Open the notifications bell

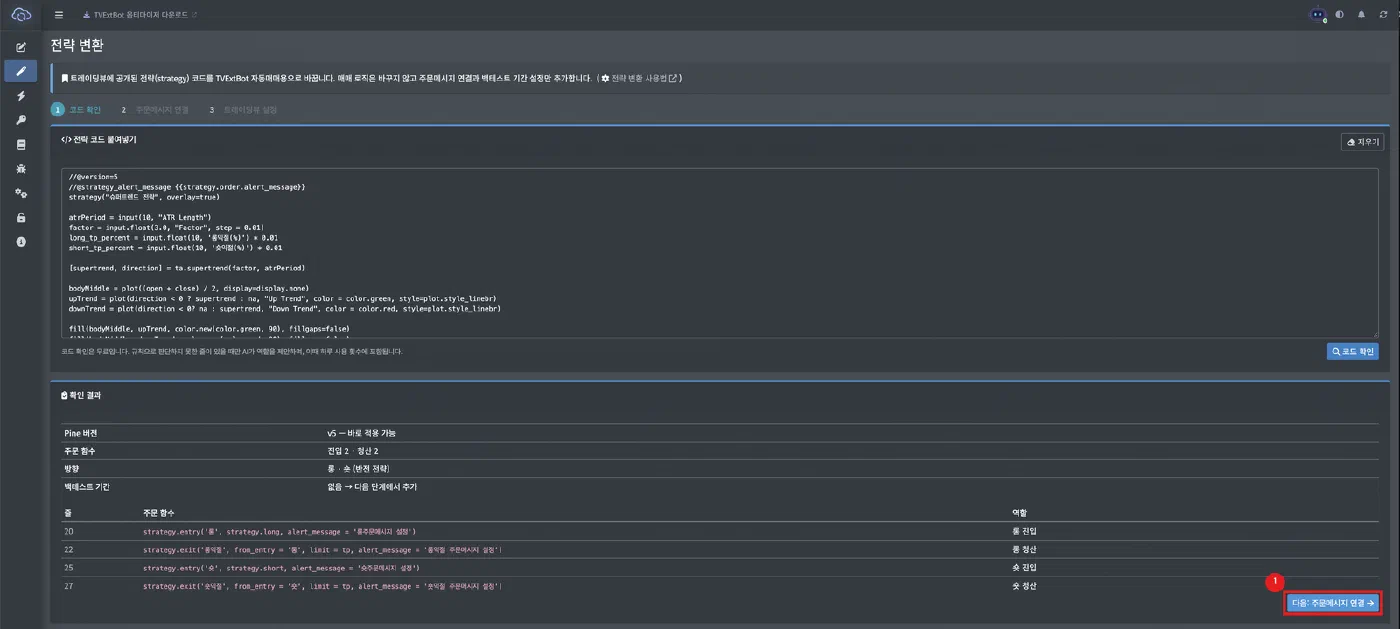[1361, 15]
